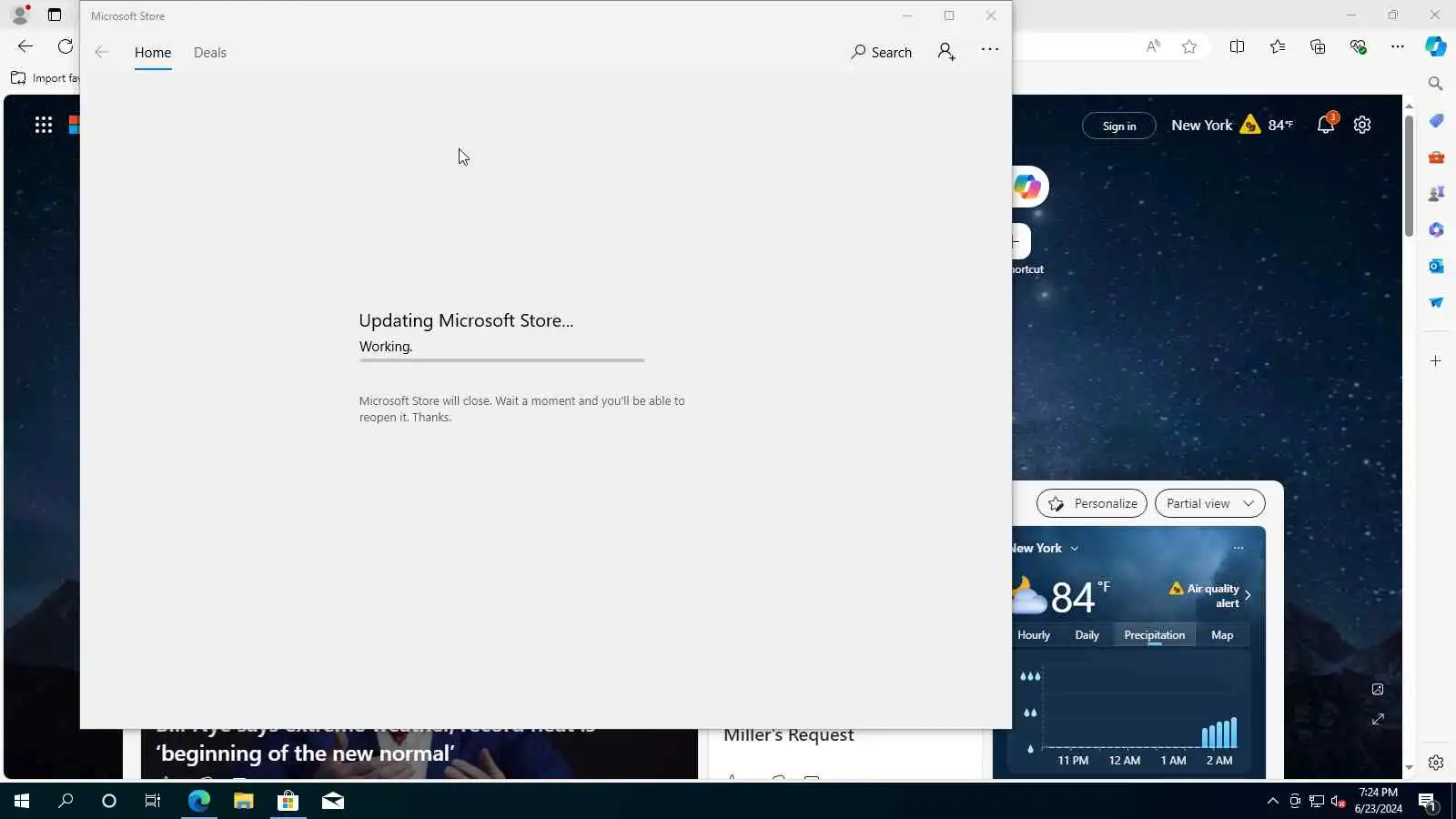Open the New York 84°F weather summary in the header
Image resolution: width=1456 pixels, height=819 pixels.
click(1232, 125)
